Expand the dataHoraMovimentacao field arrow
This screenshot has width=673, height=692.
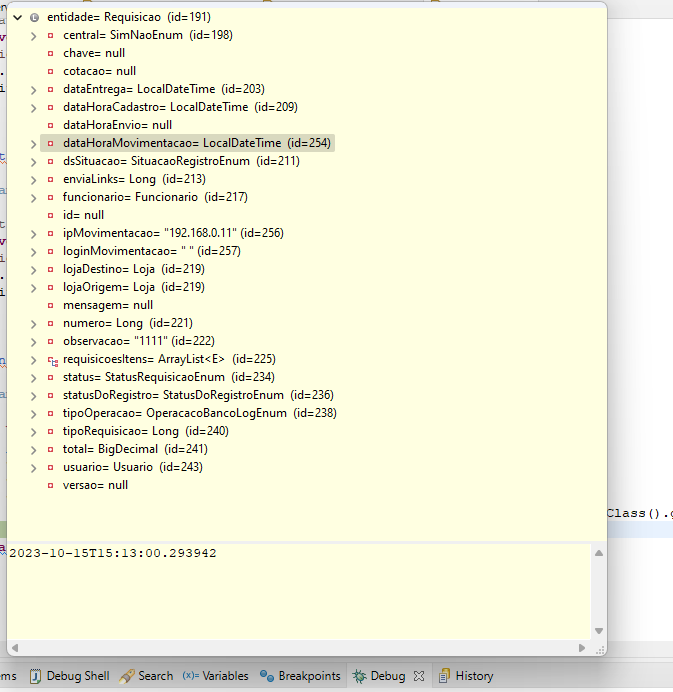pyautogui.click(x=34, y=144)
